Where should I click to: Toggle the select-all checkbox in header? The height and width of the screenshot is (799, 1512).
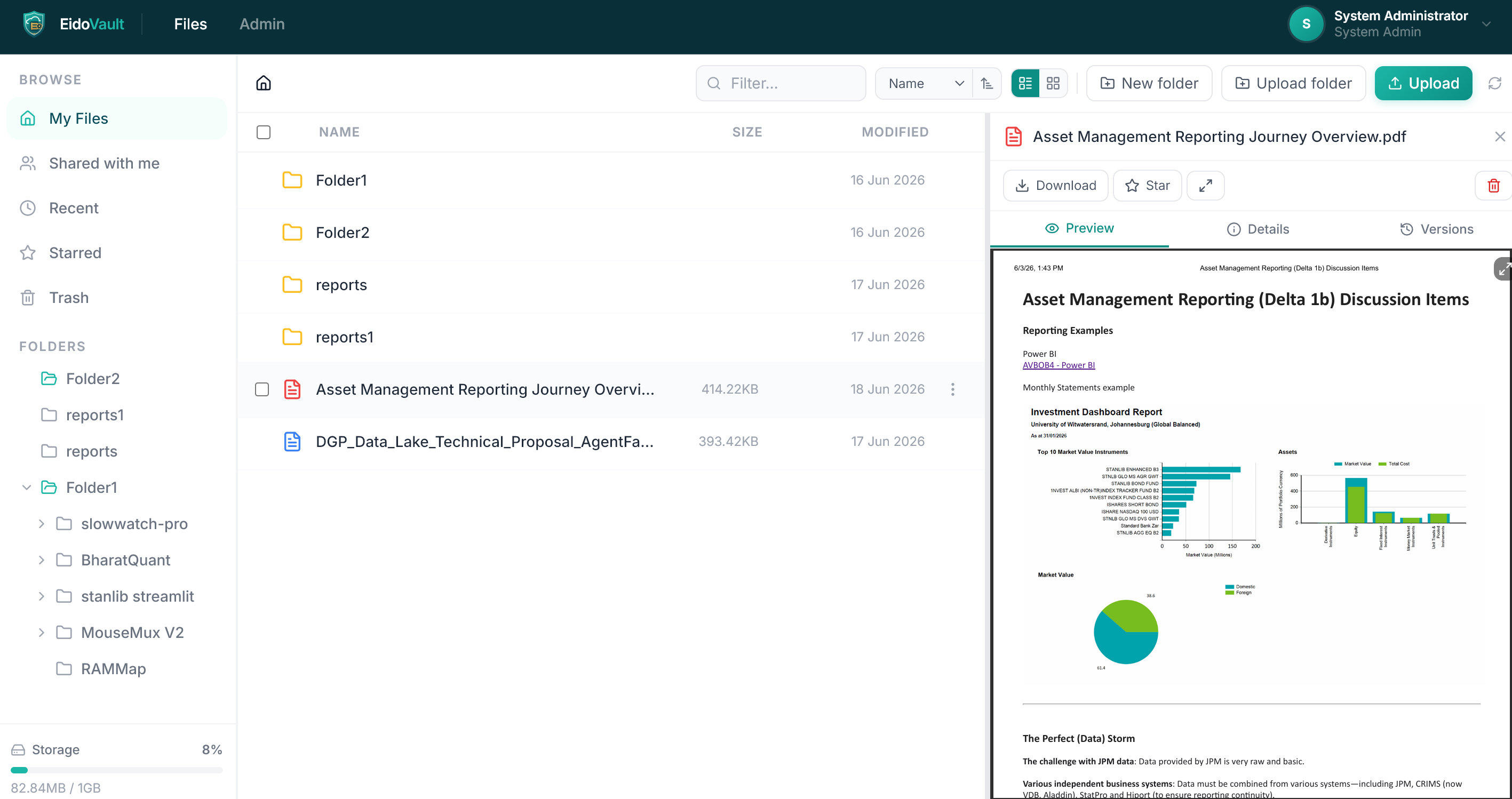tap(264, 132)
